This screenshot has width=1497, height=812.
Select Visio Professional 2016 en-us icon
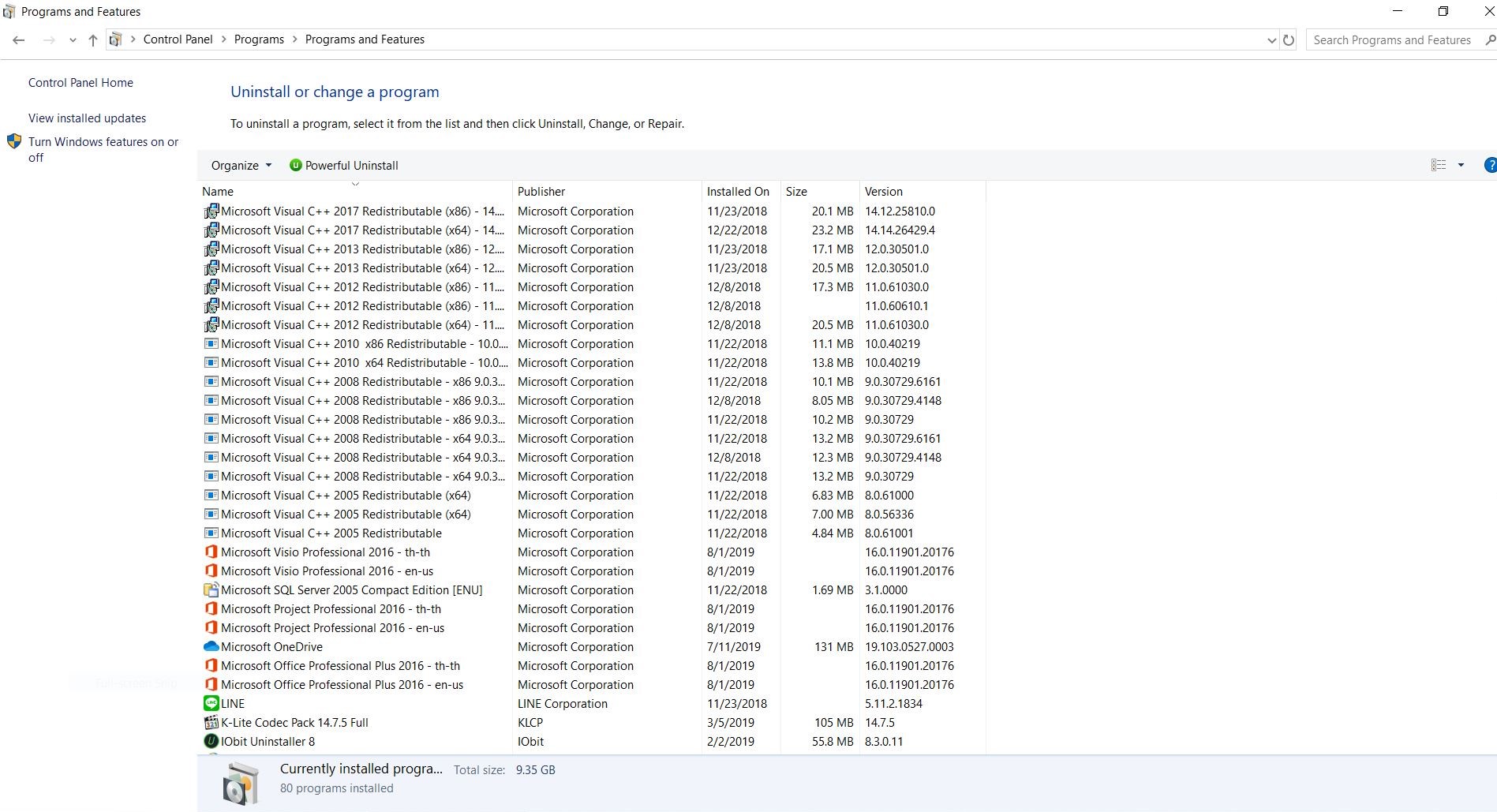pyautogui.click(x=211, y=571)
